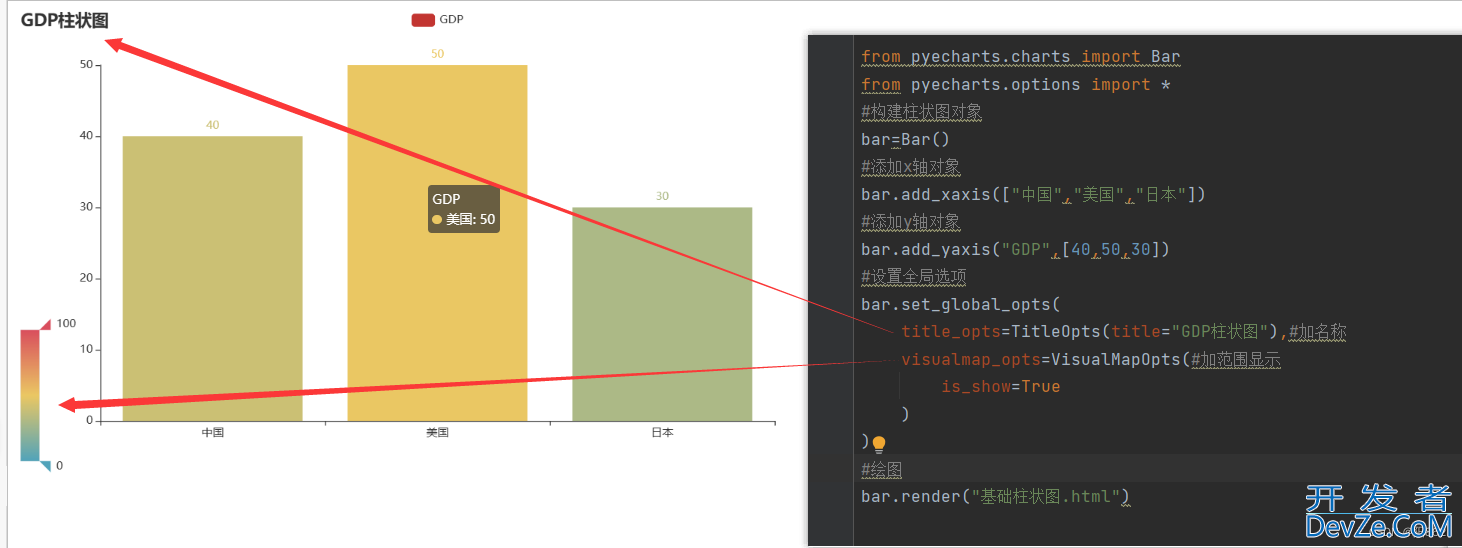This screenshot has width=1462, height=548.
Task: Click the y-axis tick label 50
Action: (x=86, y=65)
